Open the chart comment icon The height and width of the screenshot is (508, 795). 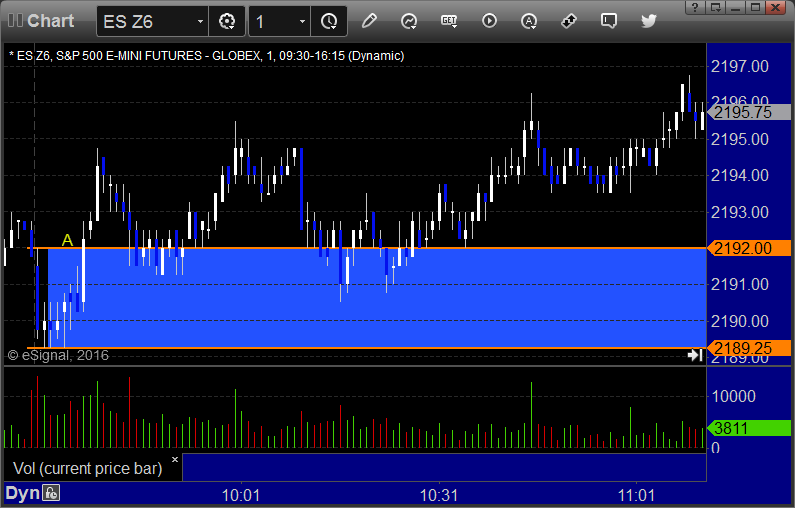point(608,21)
